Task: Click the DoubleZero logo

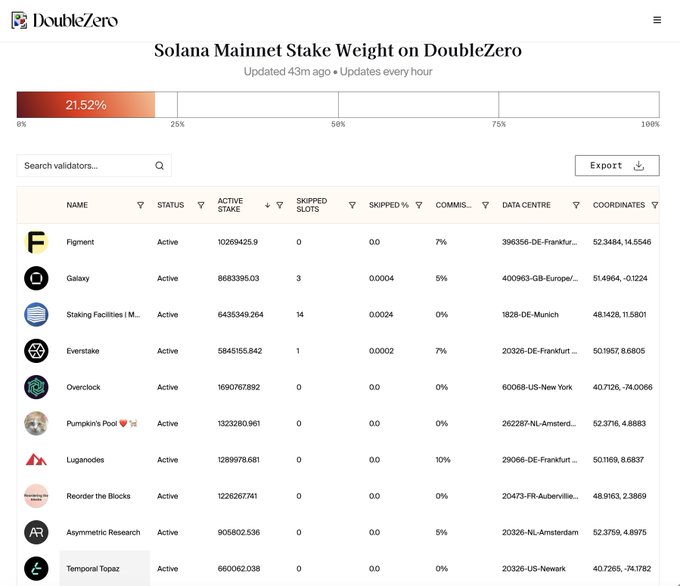Action: [x=64, y=20]
